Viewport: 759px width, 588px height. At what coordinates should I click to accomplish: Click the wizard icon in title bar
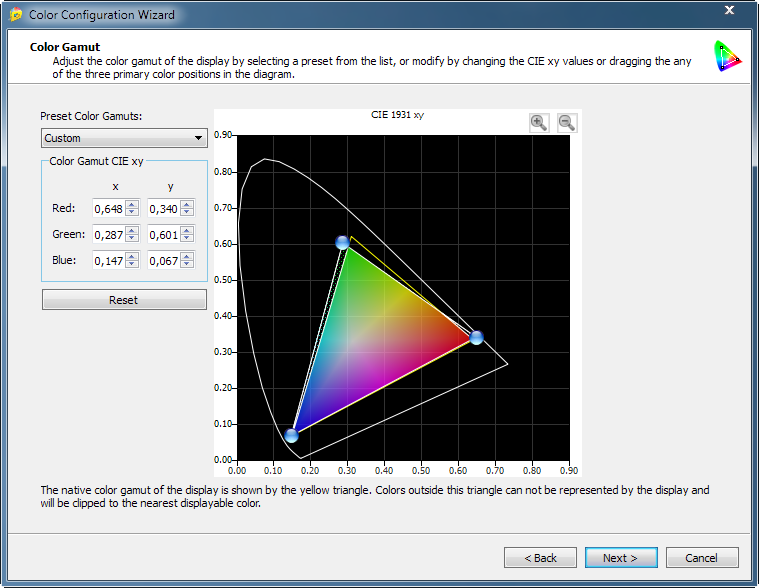click(x=15, y=15)
